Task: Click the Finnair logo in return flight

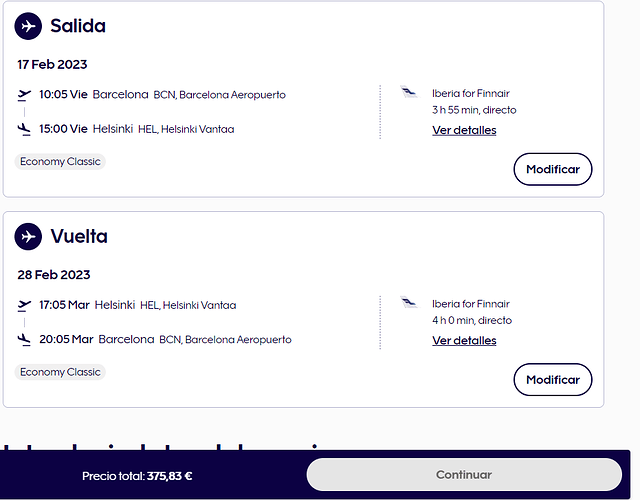Action: 409,302
